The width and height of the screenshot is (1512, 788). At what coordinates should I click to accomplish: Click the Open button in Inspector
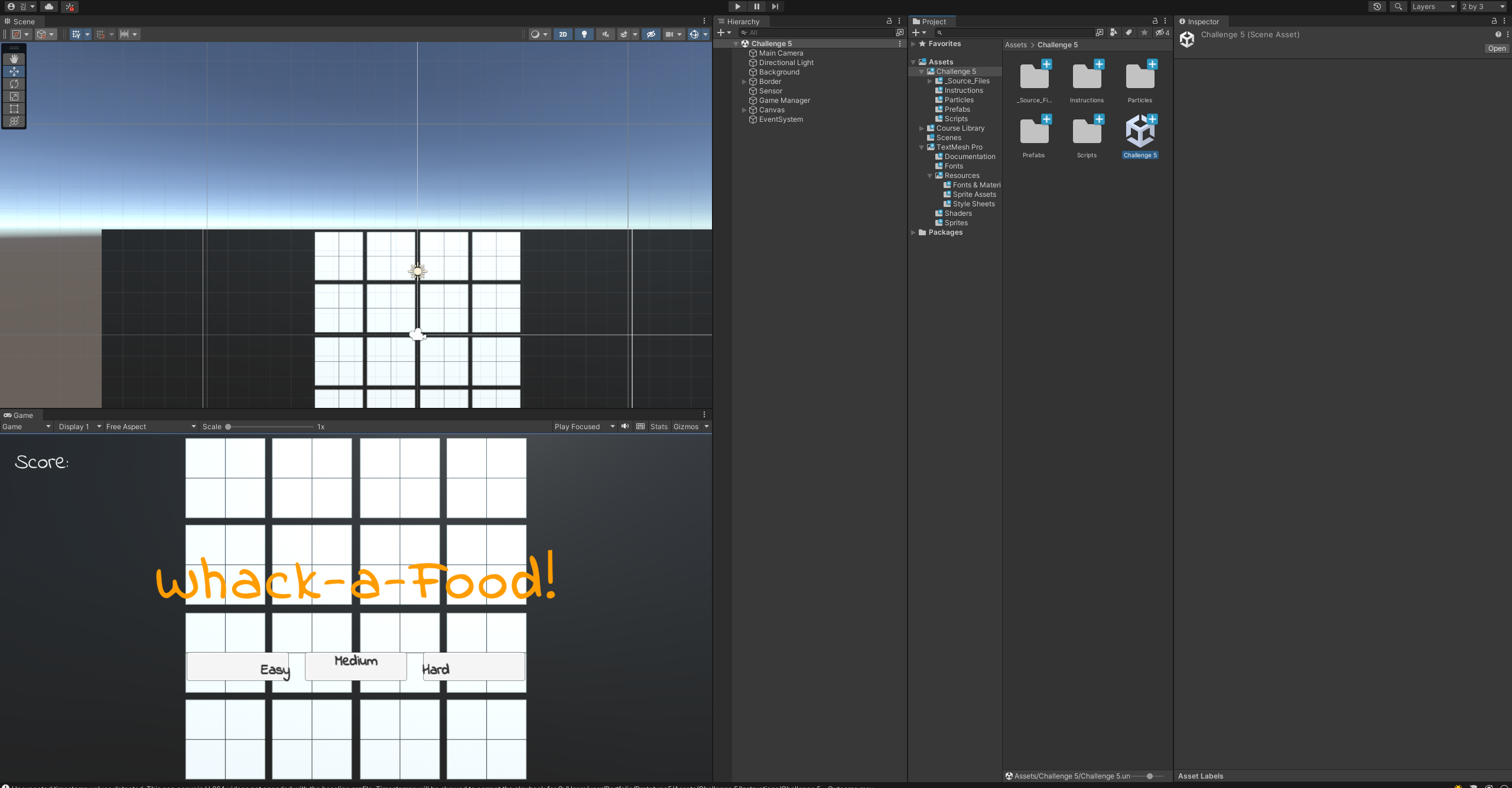[1497, 48]
